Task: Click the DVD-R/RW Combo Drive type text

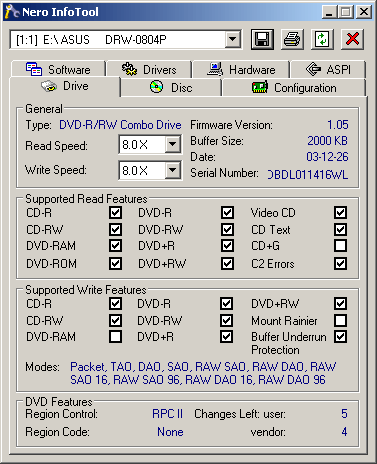Action: [x=120, y=125]
